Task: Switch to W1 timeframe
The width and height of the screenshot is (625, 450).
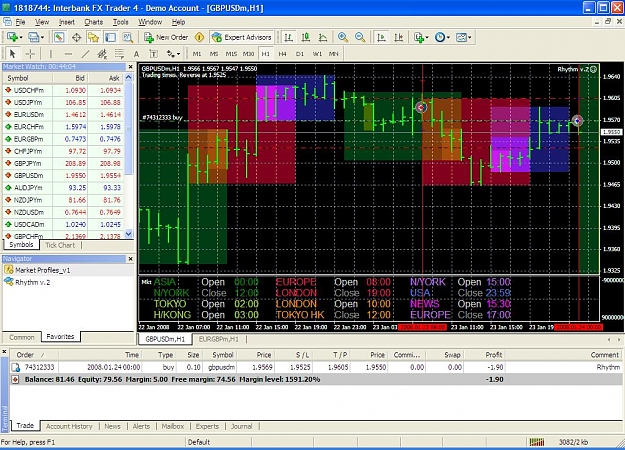Action: tap(317, 53)
